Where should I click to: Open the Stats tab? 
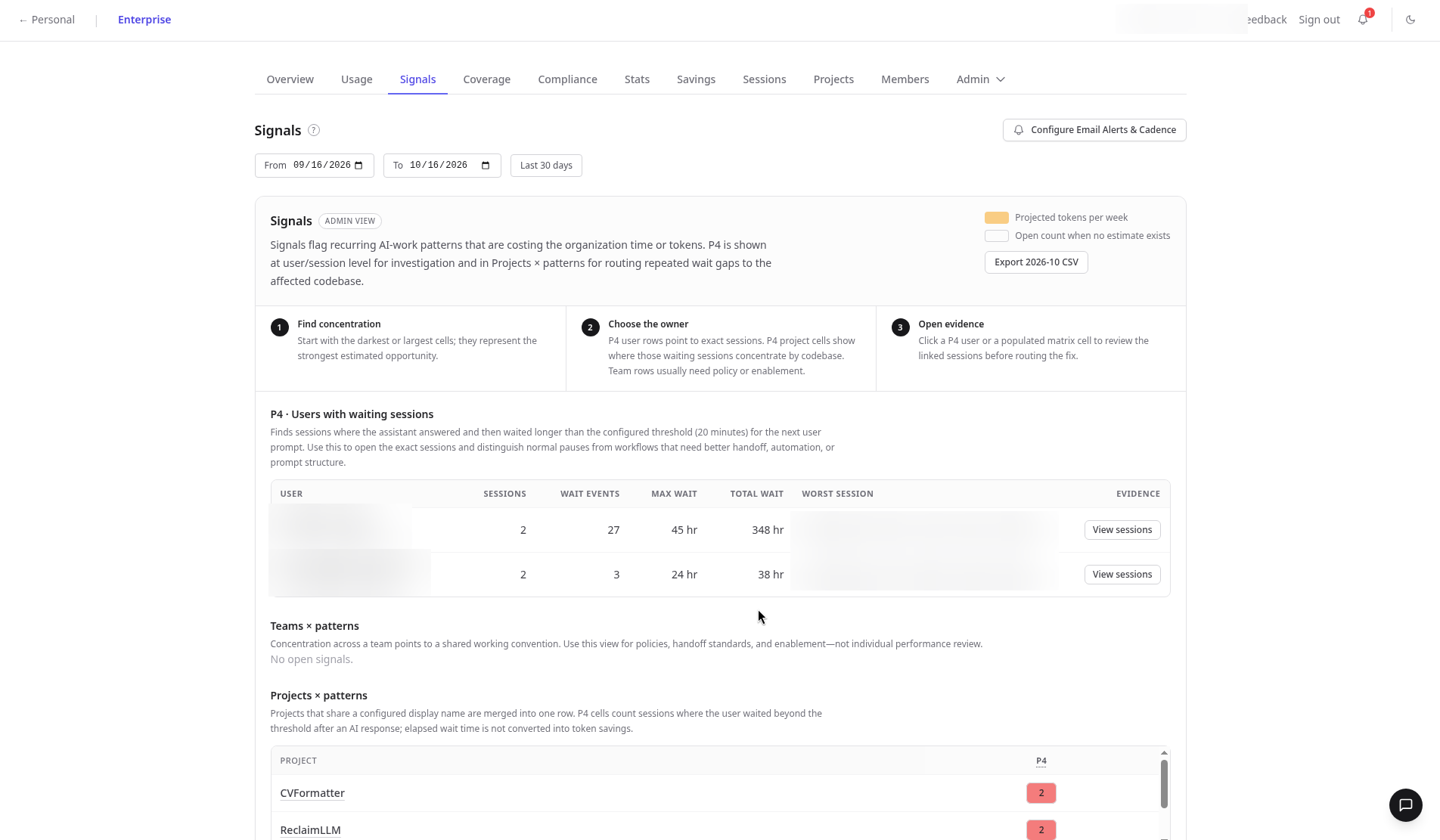(x=637, y=79)
